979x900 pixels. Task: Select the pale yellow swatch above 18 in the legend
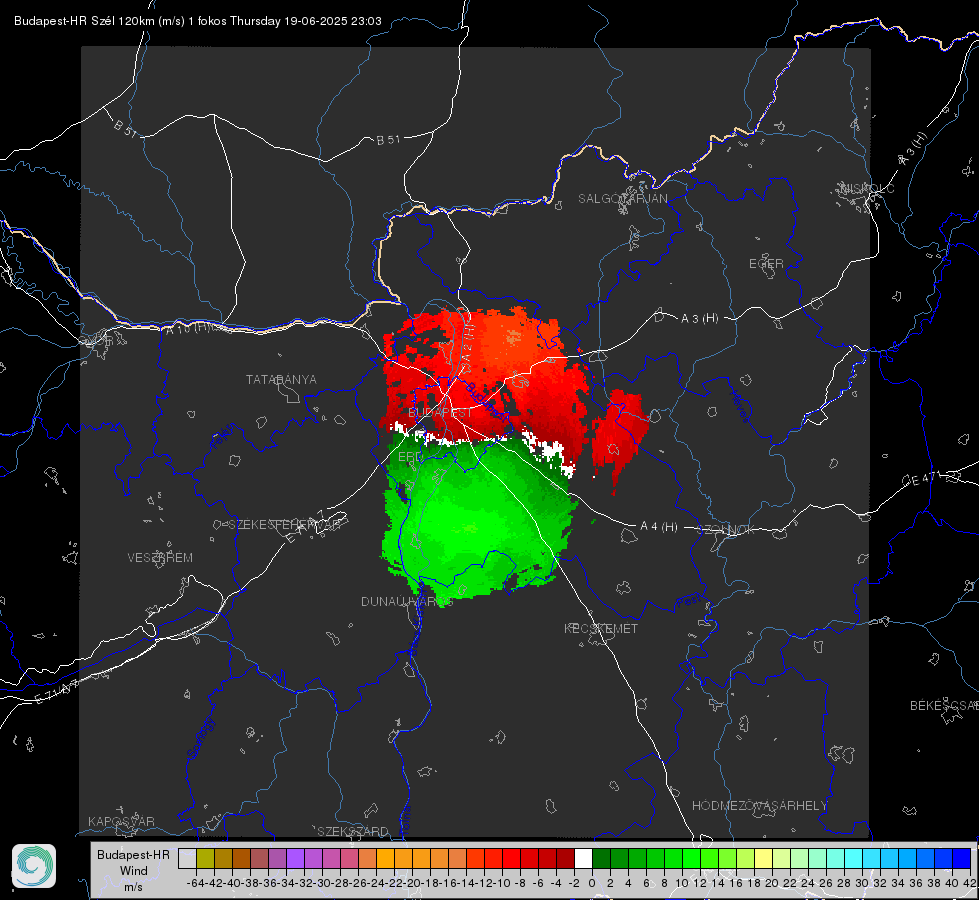tap(764, 858)
